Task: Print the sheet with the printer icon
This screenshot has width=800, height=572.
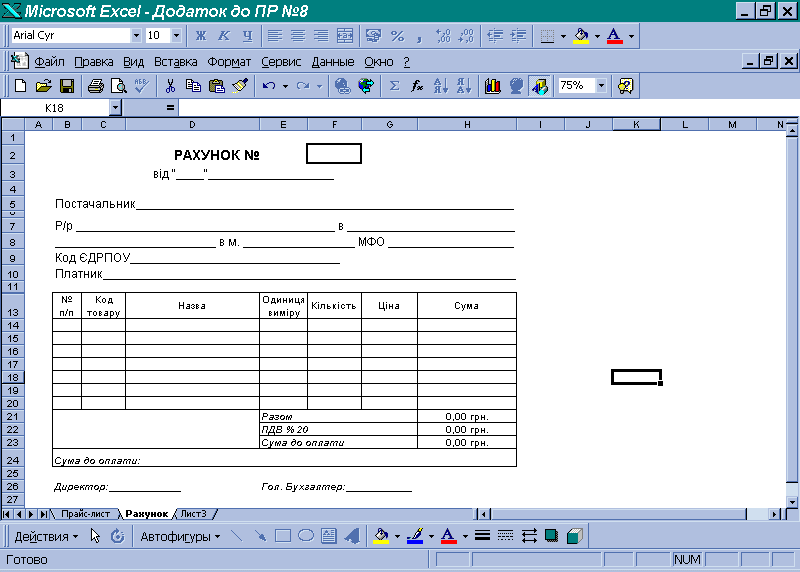Action: (x=95, y=86)
